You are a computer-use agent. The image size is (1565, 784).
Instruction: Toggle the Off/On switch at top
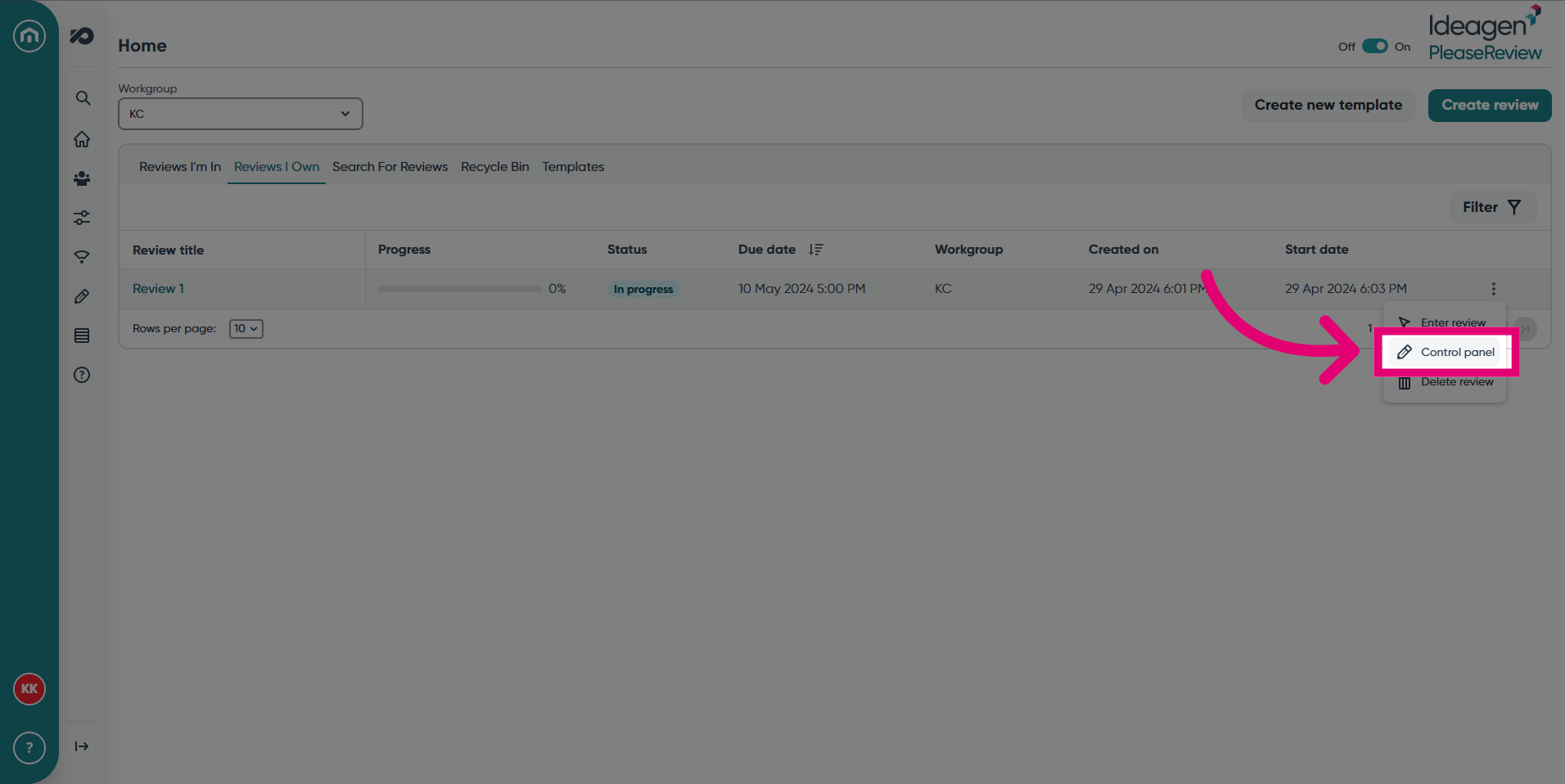[1375, 46]
